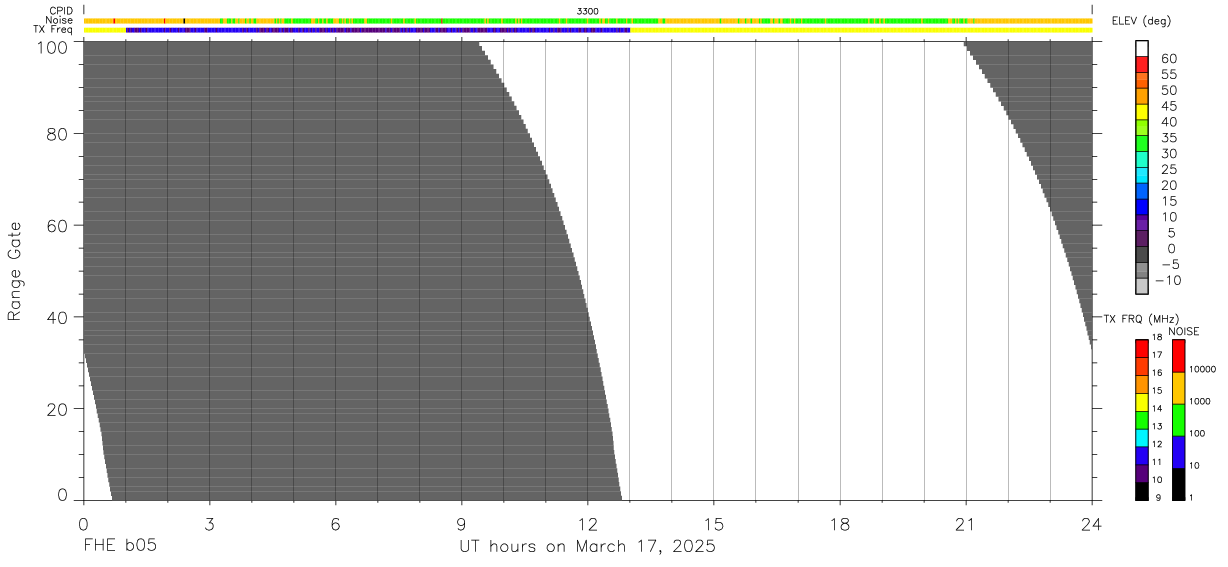This screenshot has width=1228, height=567.
Task: Click the TX FRQ scale label '18'
Action: [1157, 338]
